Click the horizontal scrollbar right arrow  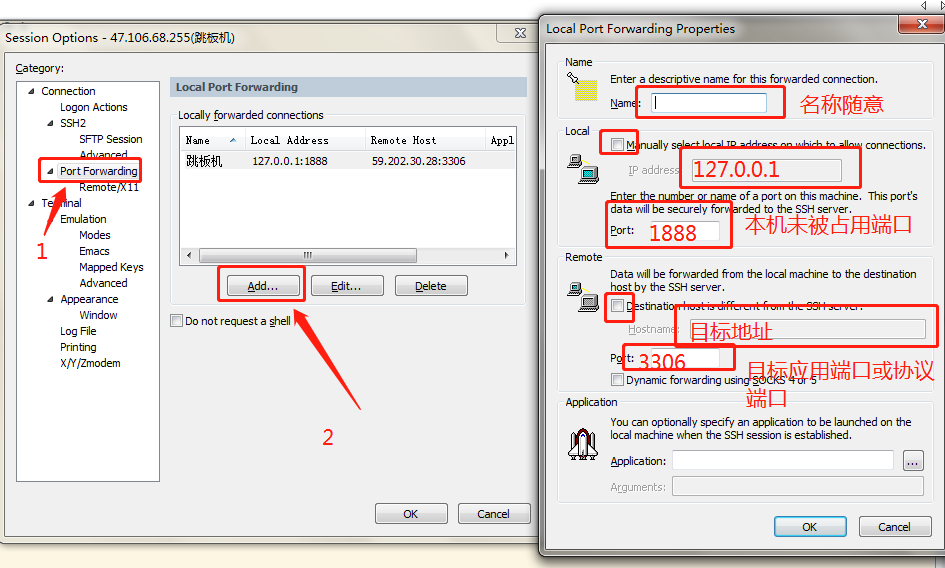(x=506, y=255)
